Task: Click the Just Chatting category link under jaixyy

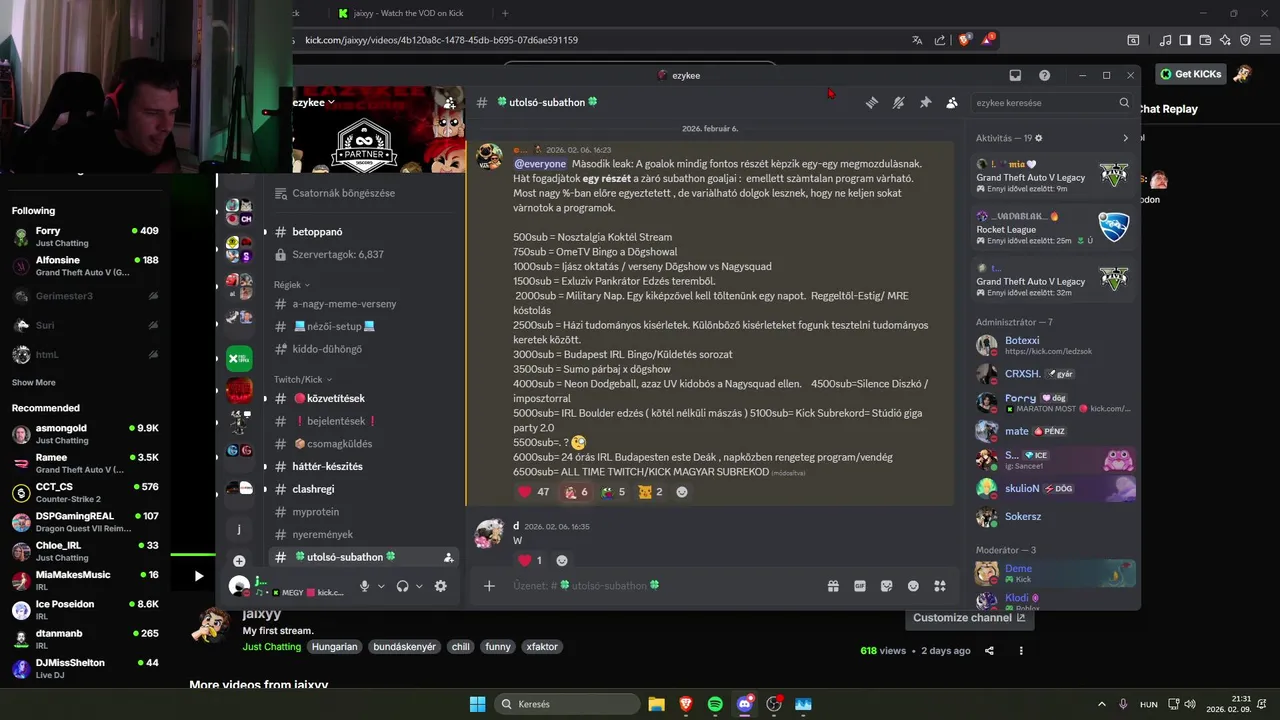Action: click(272, 647)
